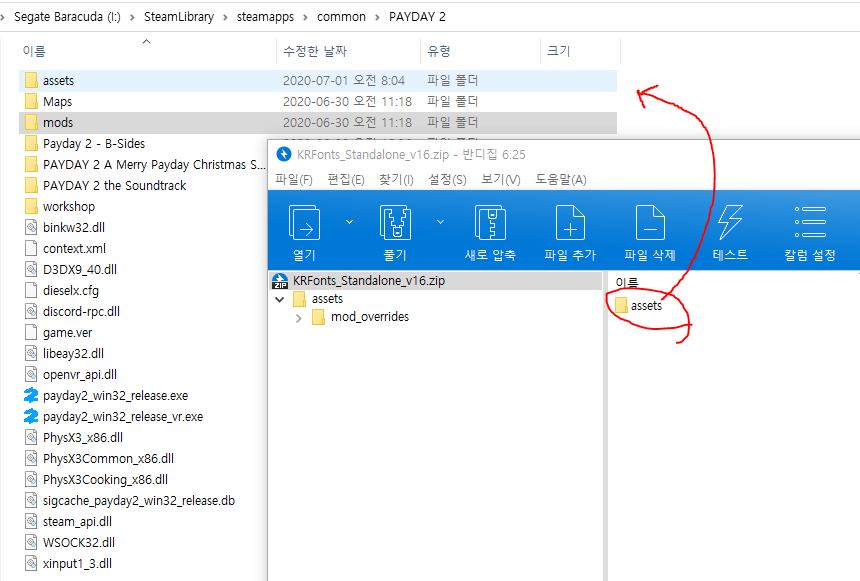
Task: Open the 보기(V) menu
Action: [x=501, y=180]
